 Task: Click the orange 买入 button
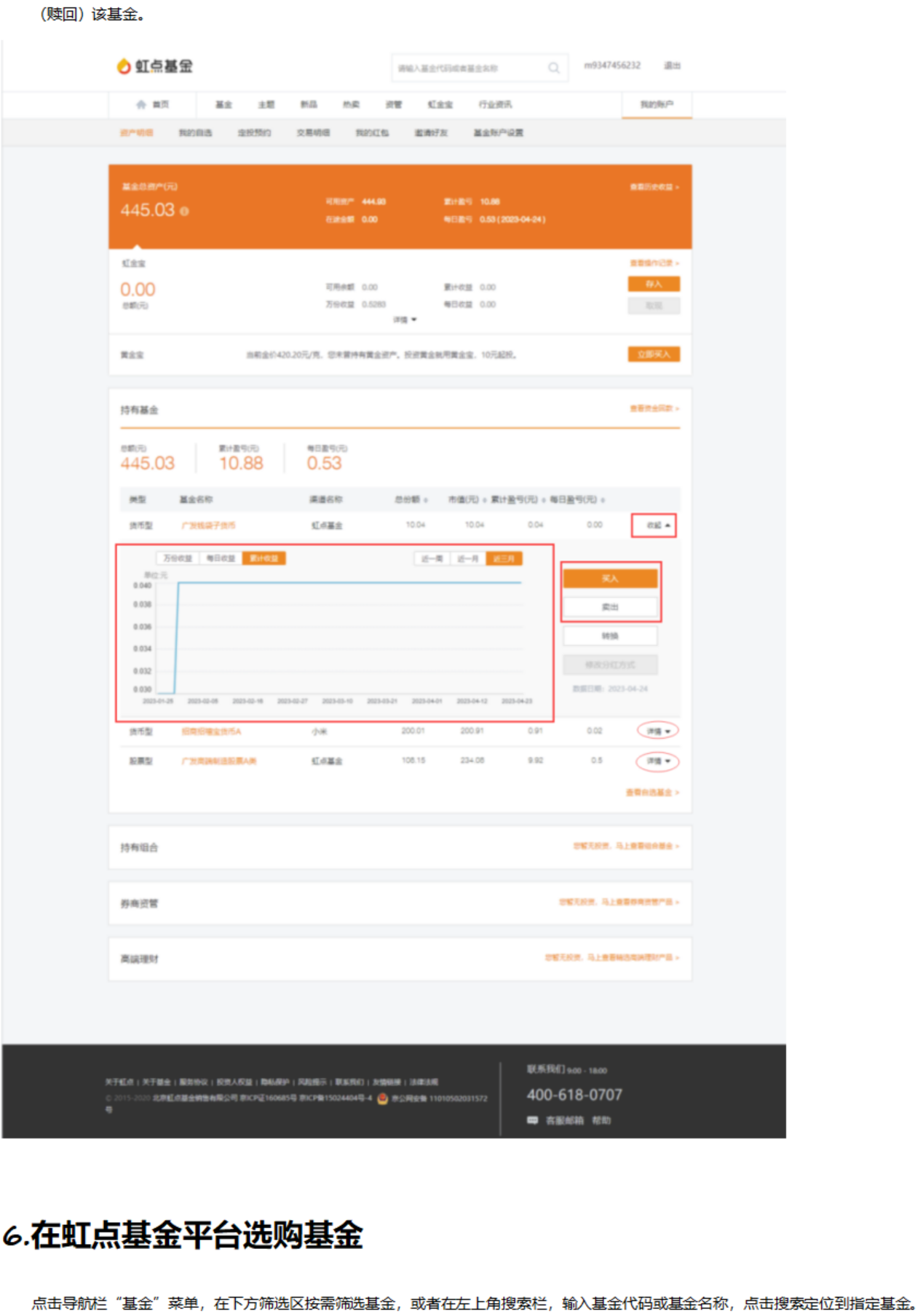(x=610, y=579)
